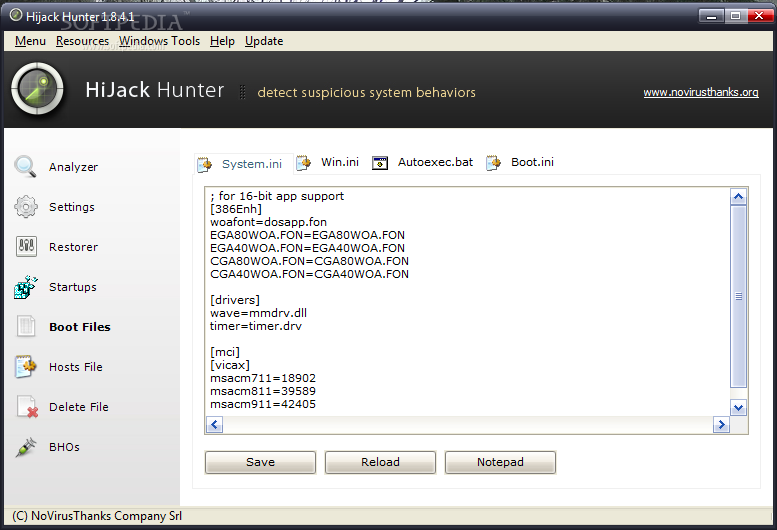This screenshot has width=777, height=530.
Task: Open the Update menu
Action: [264, 41]
